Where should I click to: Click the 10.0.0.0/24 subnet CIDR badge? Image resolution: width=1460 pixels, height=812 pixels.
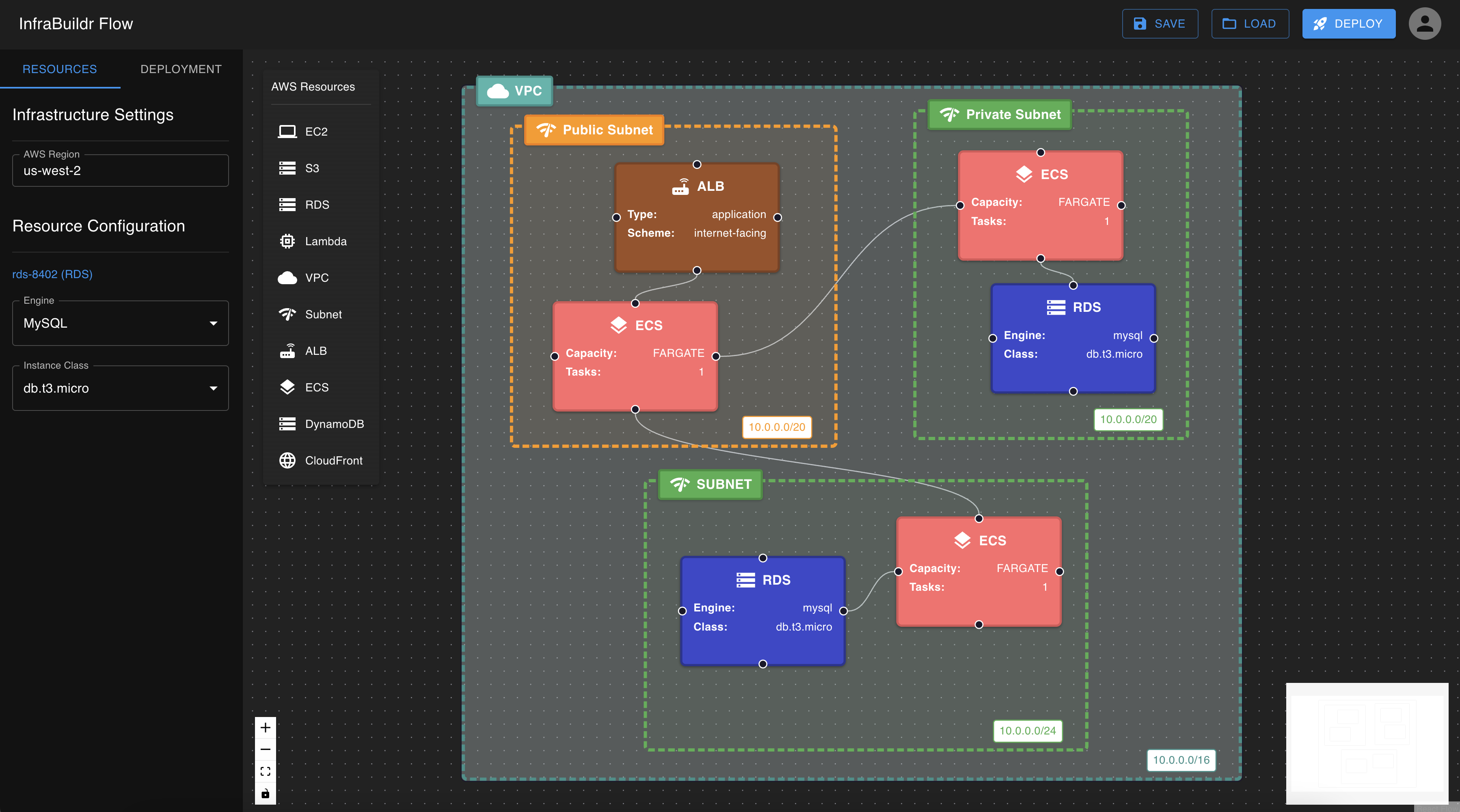coord(1028,731)
